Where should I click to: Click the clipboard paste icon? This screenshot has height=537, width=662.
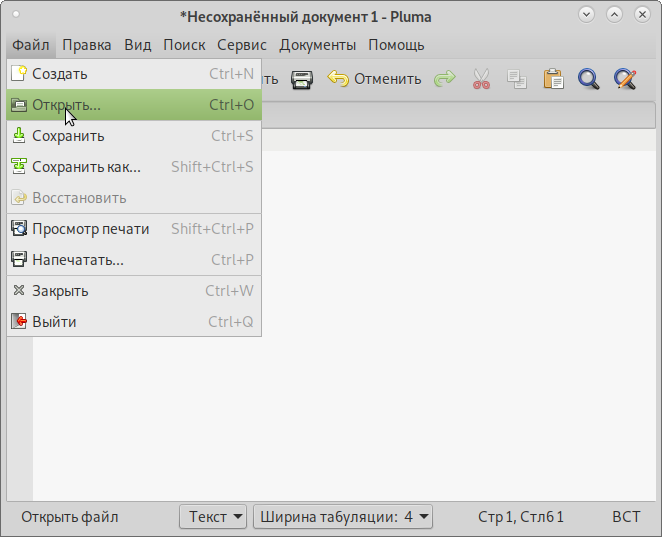553,79
